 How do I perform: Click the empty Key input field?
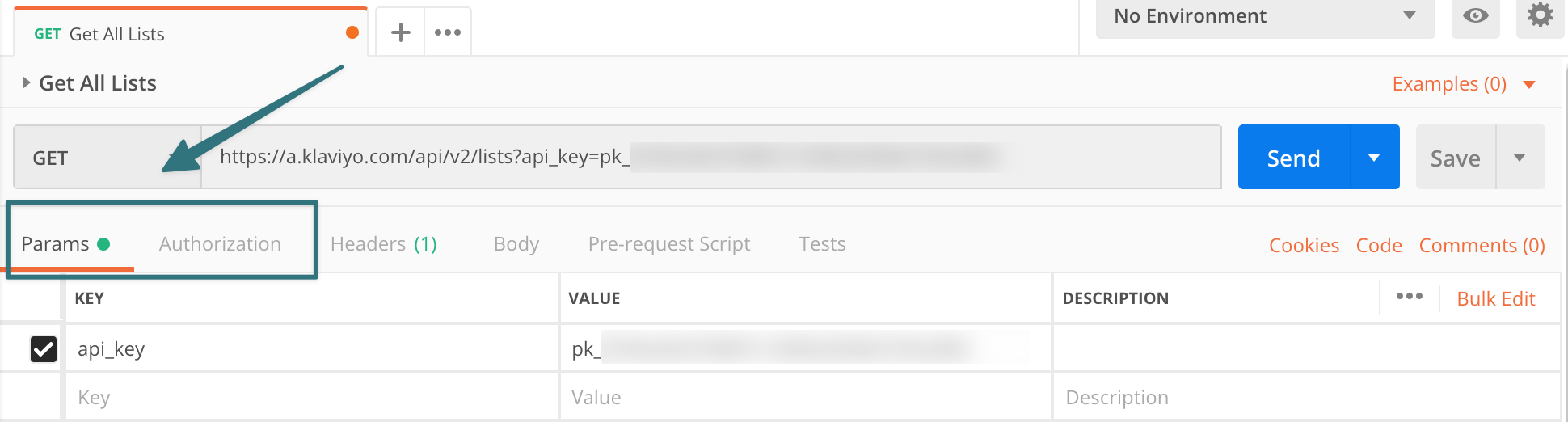click(x=312, y=397)
